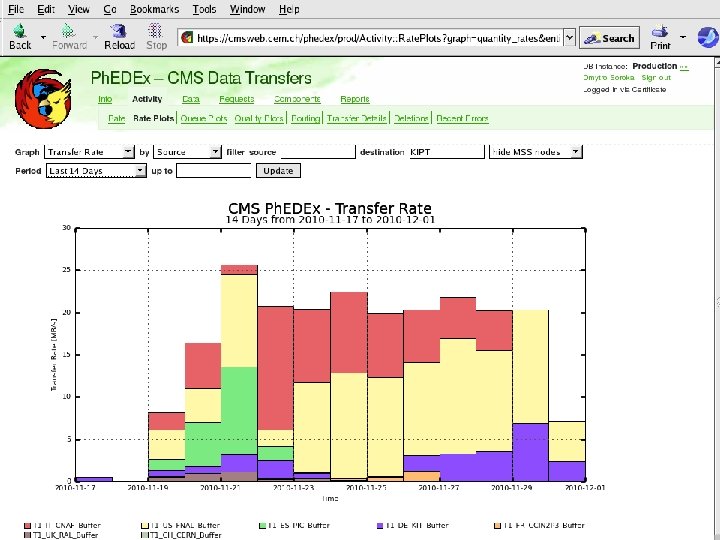This screenshot has height=540, width=720.
Task: Open the Back history dropdown arrow
Action: pos(43,37)
